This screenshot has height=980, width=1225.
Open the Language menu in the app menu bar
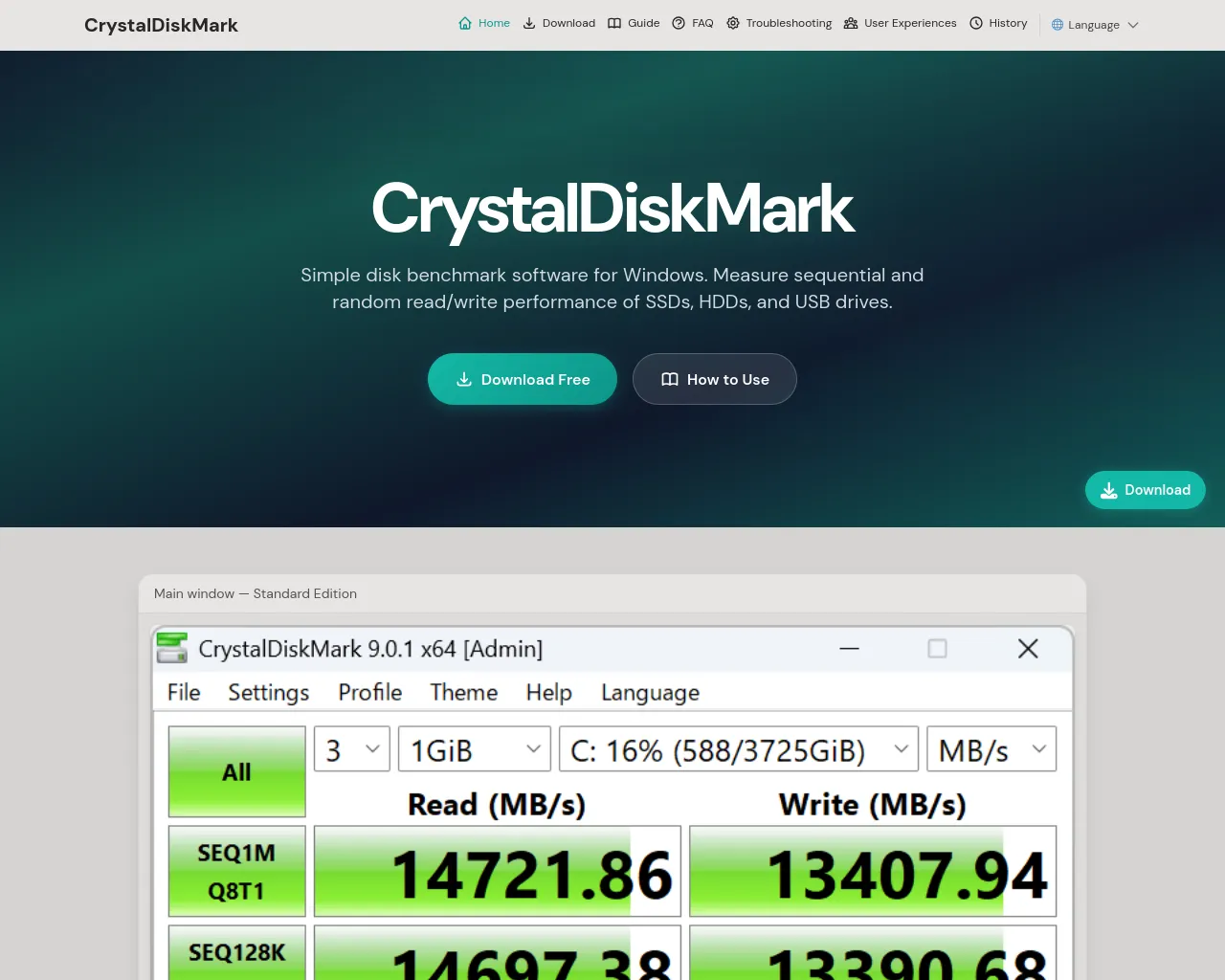(651, 692)
